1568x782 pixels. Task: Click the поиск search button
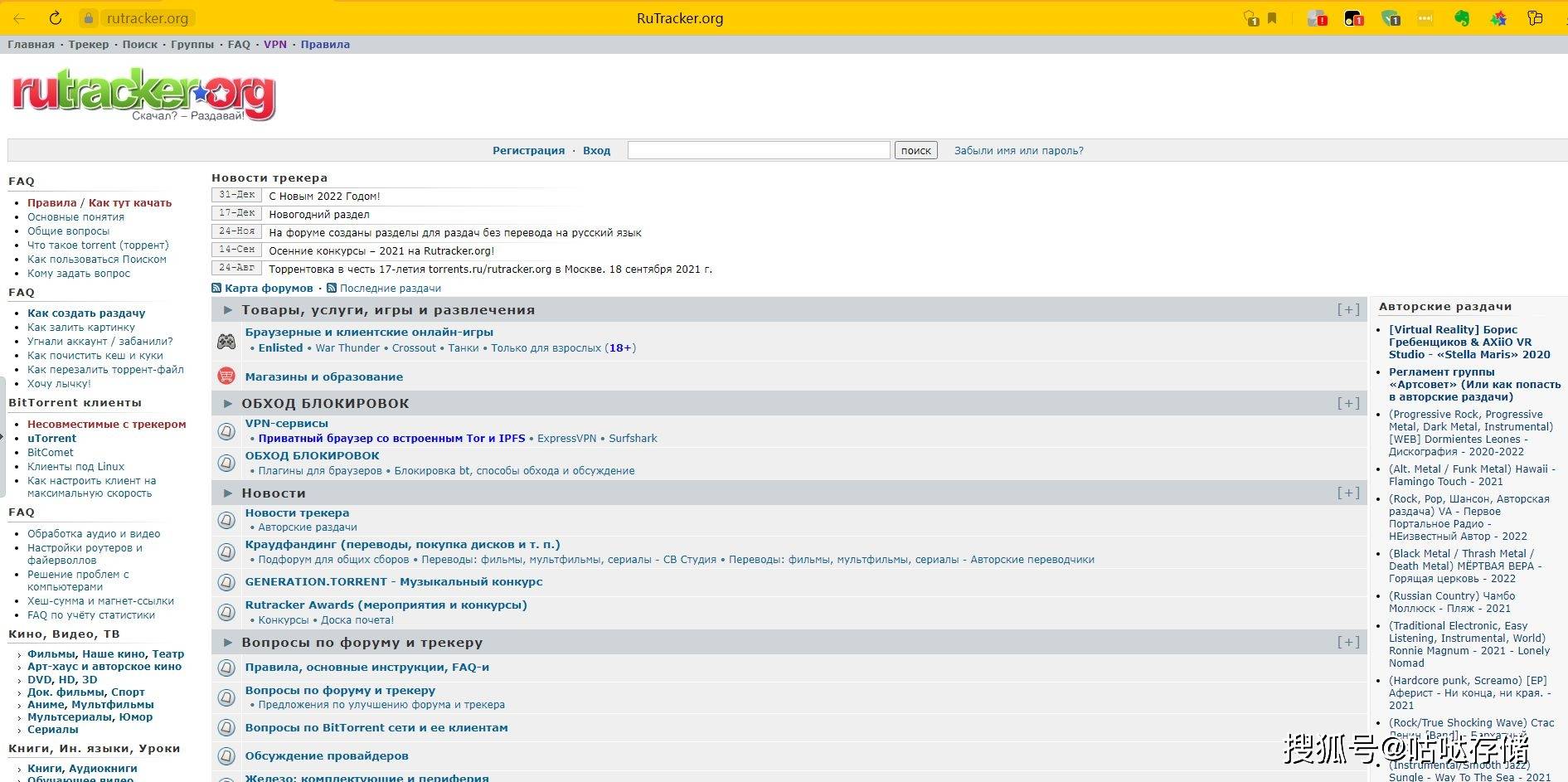[x=915, y=151]
